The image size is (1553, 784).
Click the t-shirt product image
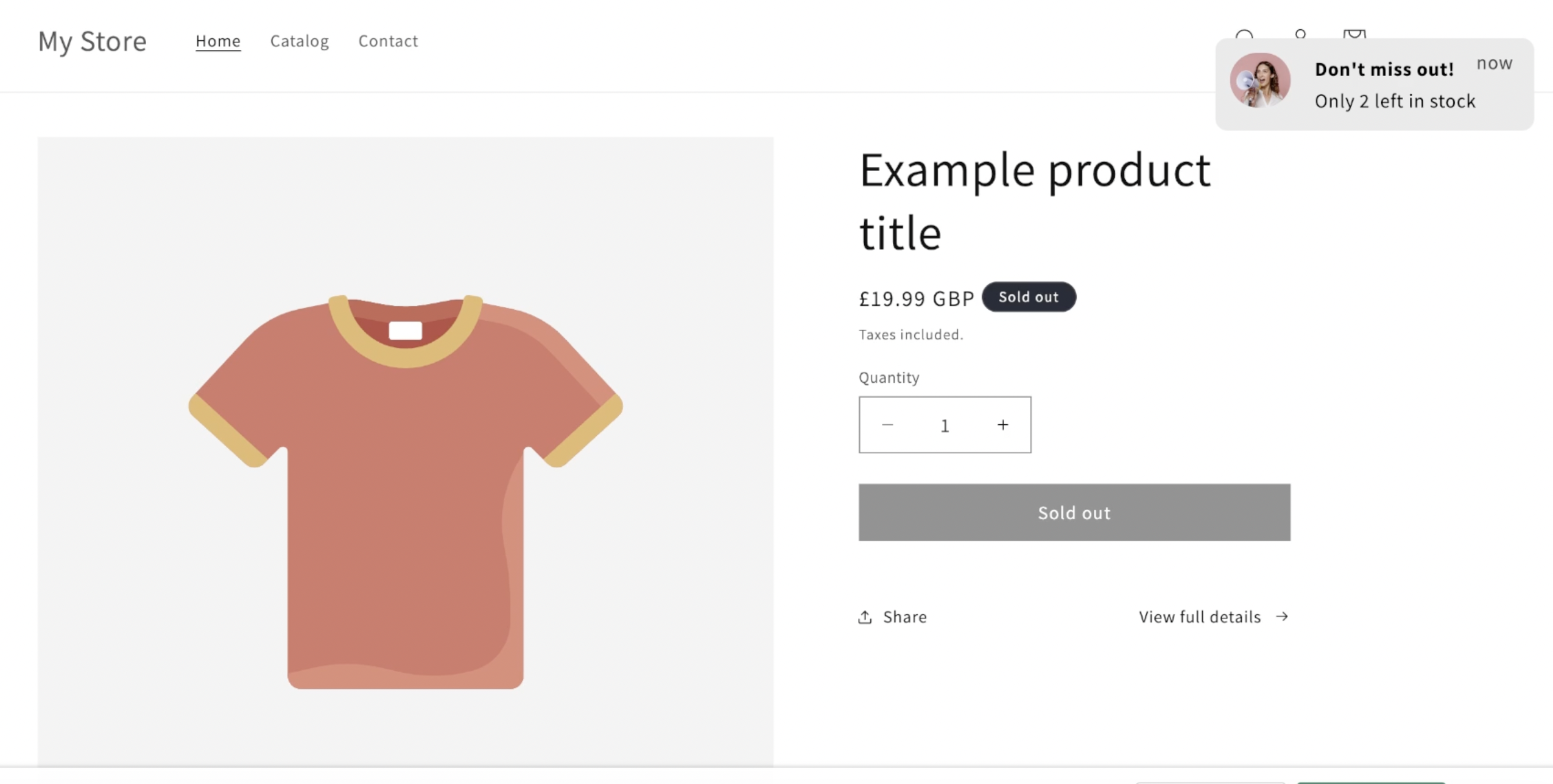pyautogui.click(x=406, y=450)
